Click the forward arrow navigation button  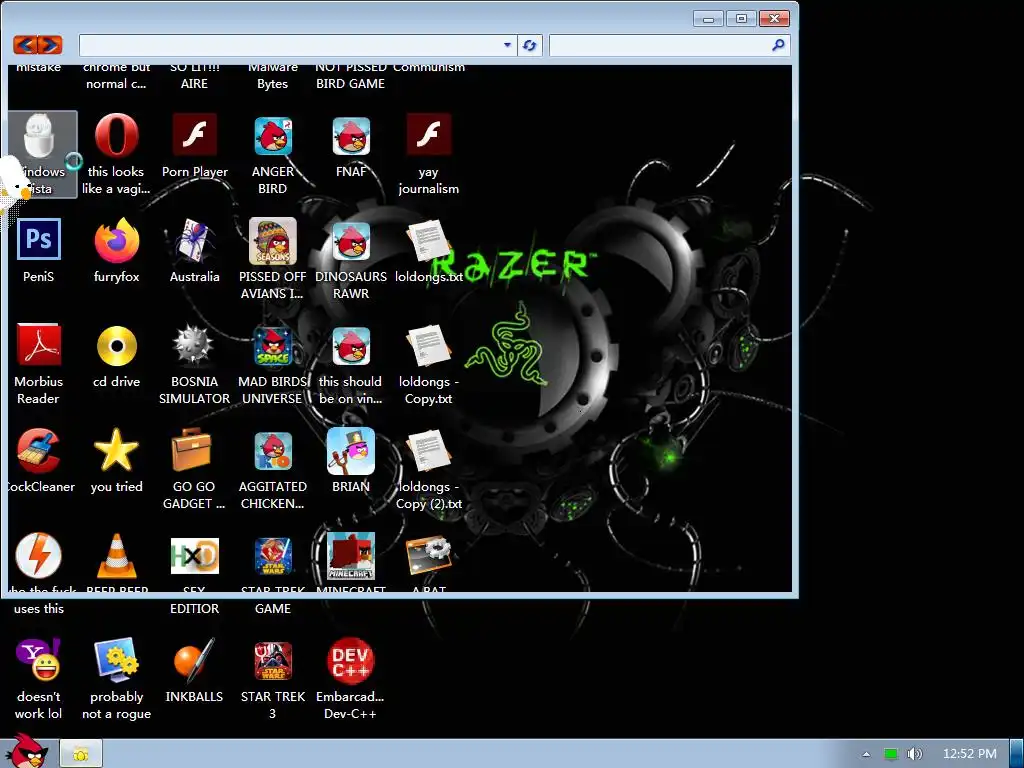point(50,44)
